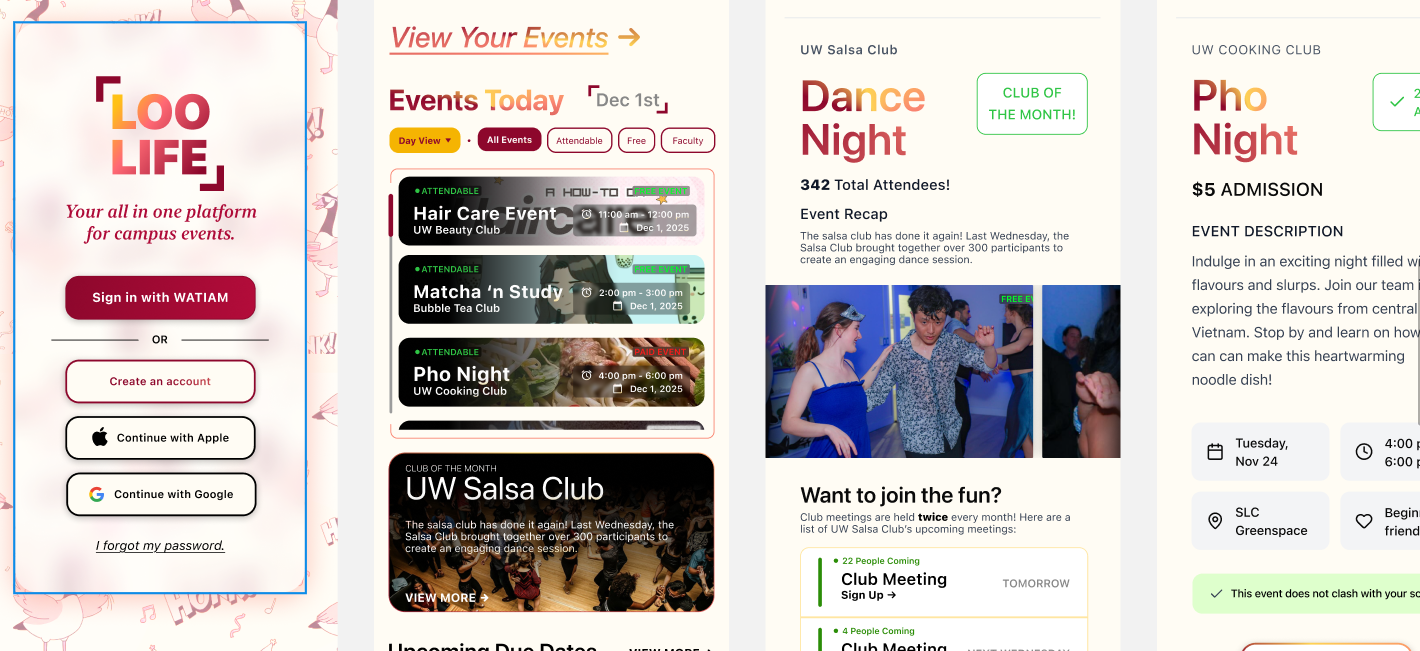Image resolution: width=1420 pixels, height=651 pixels.
Task: Click the Google logo icon
Action: pos(97,494)
